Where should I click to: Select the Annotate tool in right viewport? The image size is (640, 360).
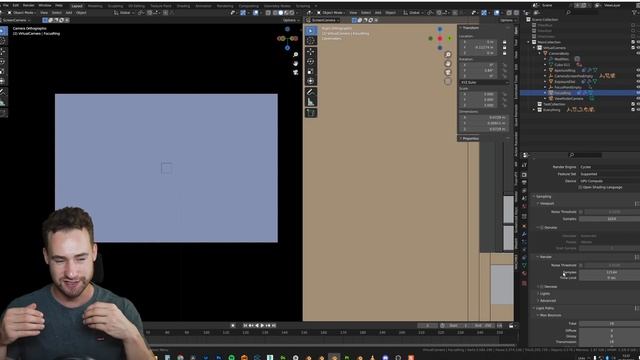pyautogui.click(x=311, y=92)
